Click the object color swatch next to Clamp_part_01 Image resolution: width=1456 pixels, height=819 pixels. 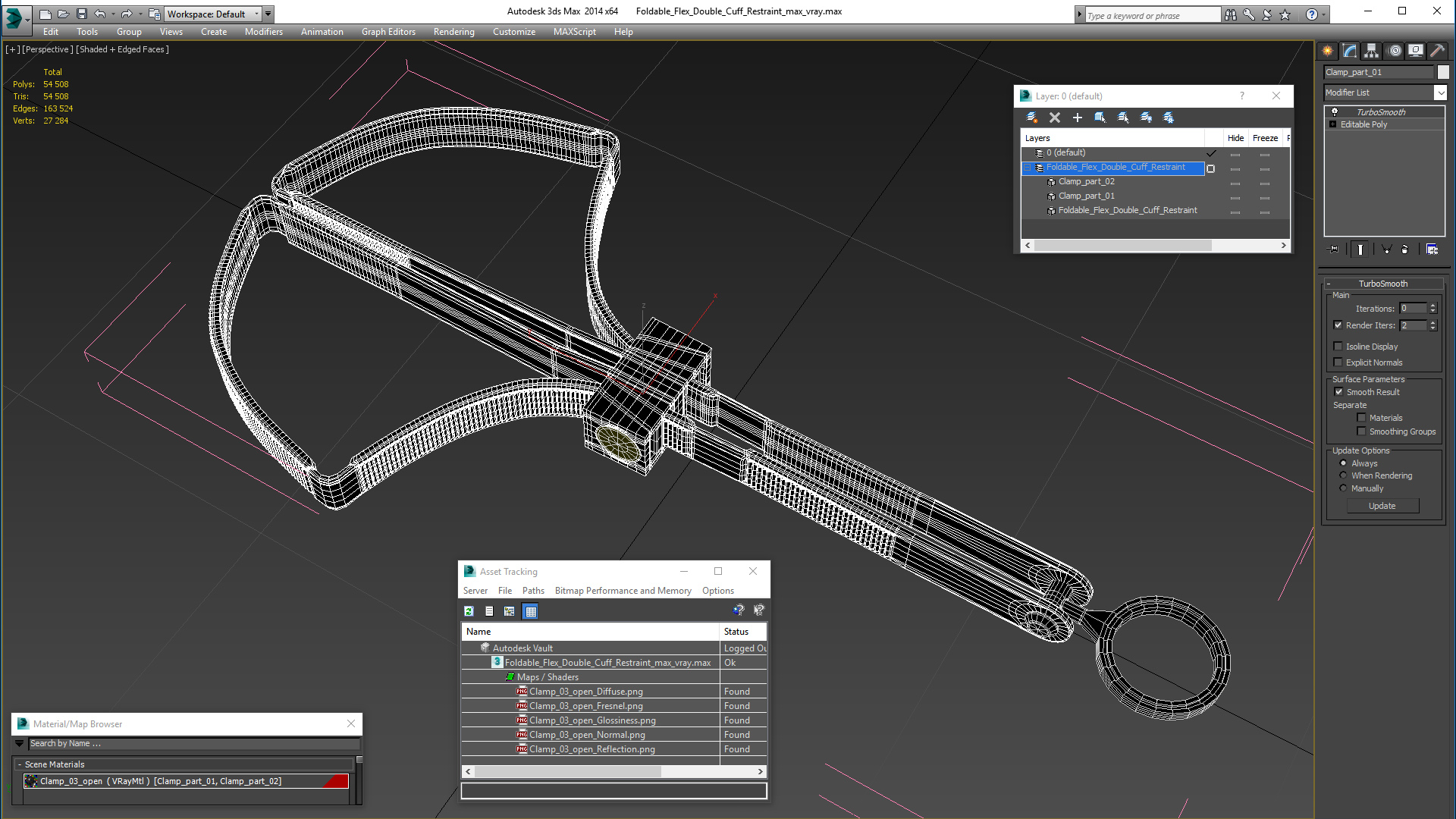pos(1443,72)
